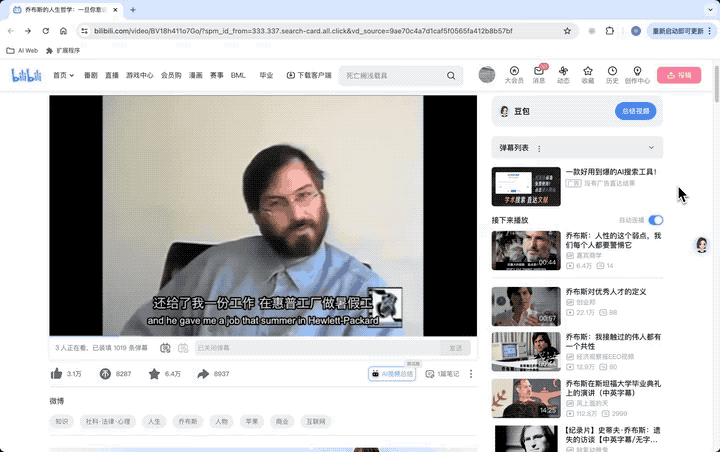Open Chrome home button
This screenshot has height=452, width=720.
[63, 31]
